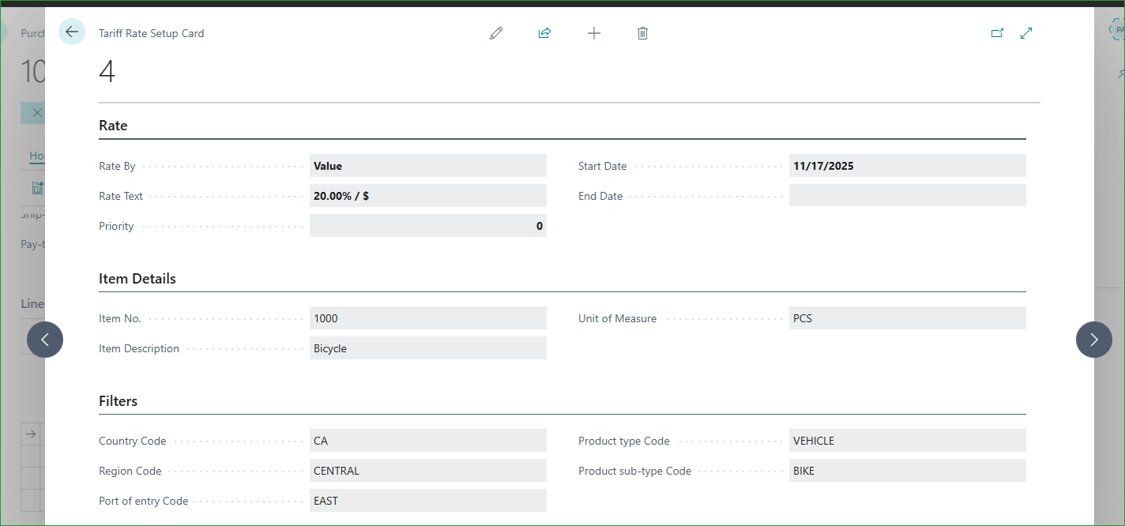Click the Unit of Measure label

617,319
